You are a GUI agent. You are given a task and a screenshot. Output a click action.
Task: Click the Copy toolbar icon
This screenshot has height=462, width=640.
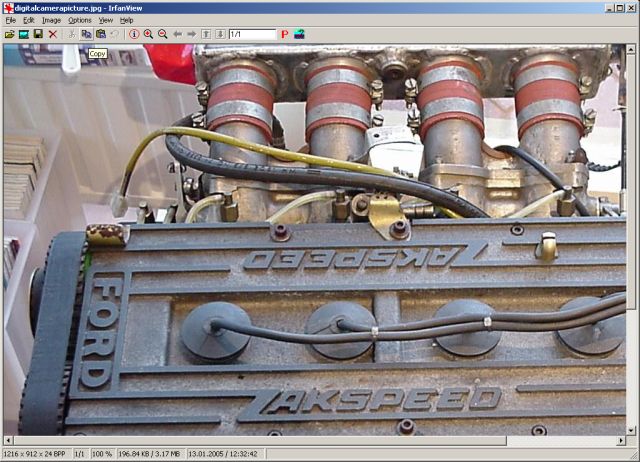tap(86, 34)
